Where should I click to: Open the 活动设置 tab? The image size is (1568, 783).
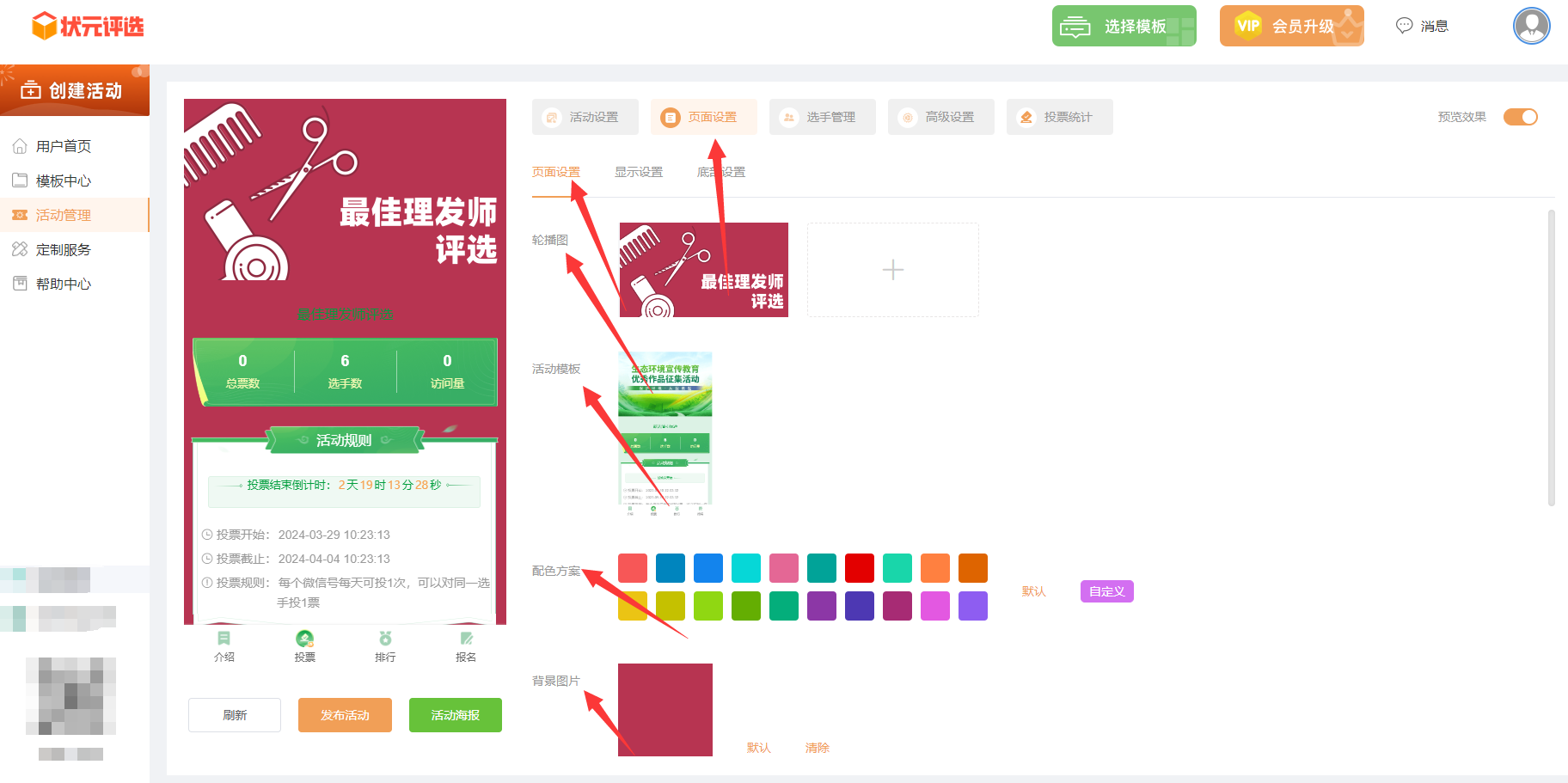tap(585, 117)
